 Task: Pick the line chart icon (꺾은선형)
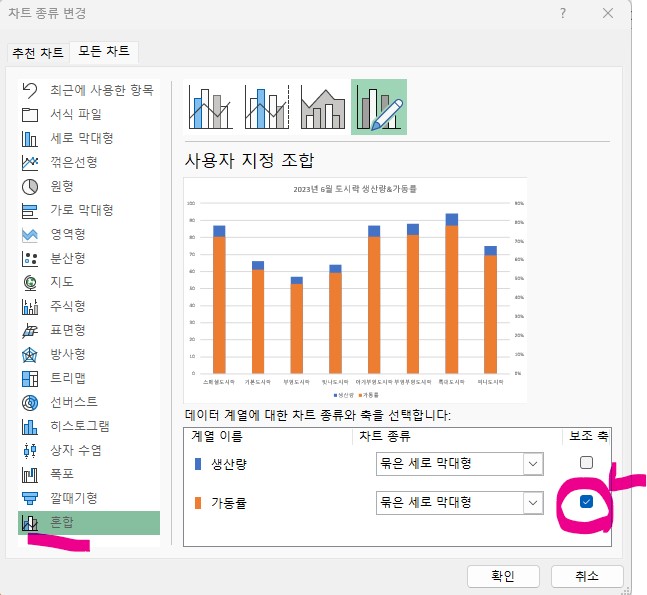(30, 163)
